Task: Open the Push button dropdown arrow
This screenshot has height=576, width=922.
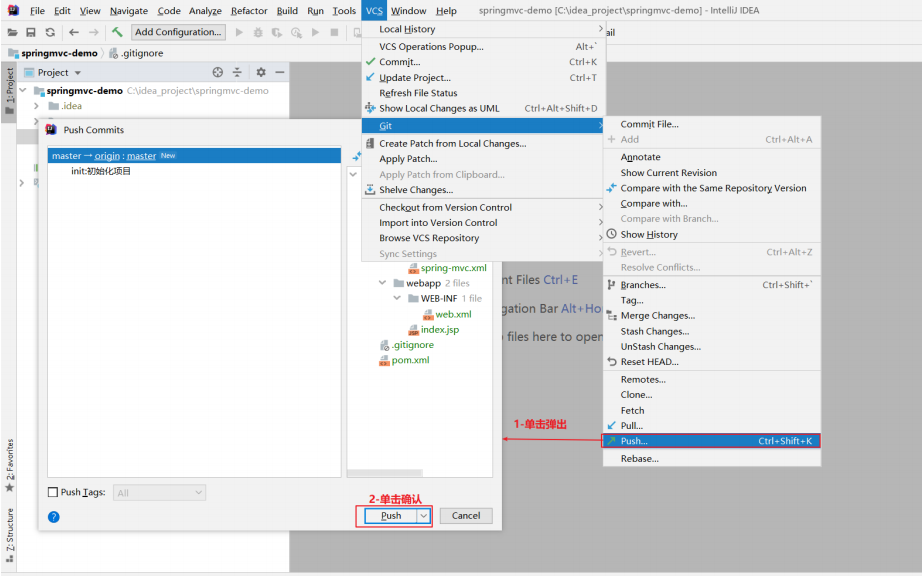Action: [423, 515]
